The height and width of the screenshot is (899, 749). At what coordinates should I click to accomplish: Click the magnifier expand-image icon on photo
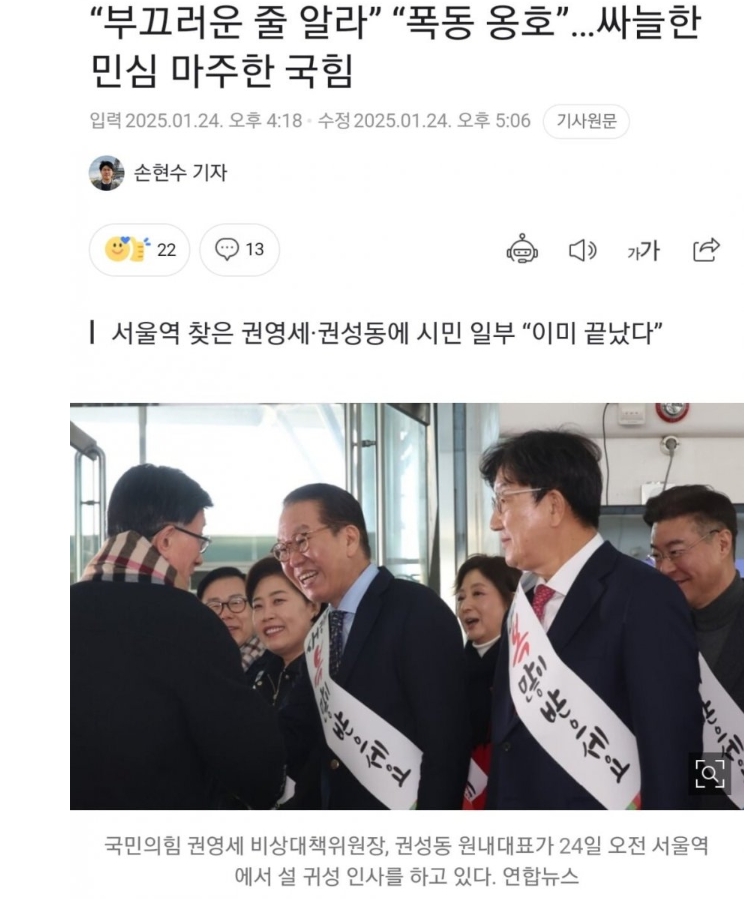pos(710,773)
